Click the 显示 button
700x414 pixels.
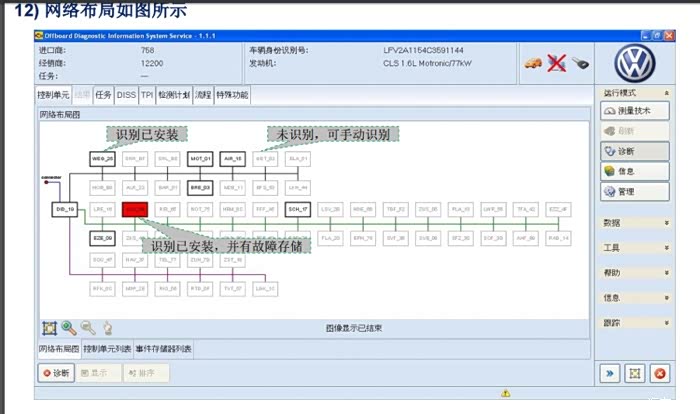point(99,373)
